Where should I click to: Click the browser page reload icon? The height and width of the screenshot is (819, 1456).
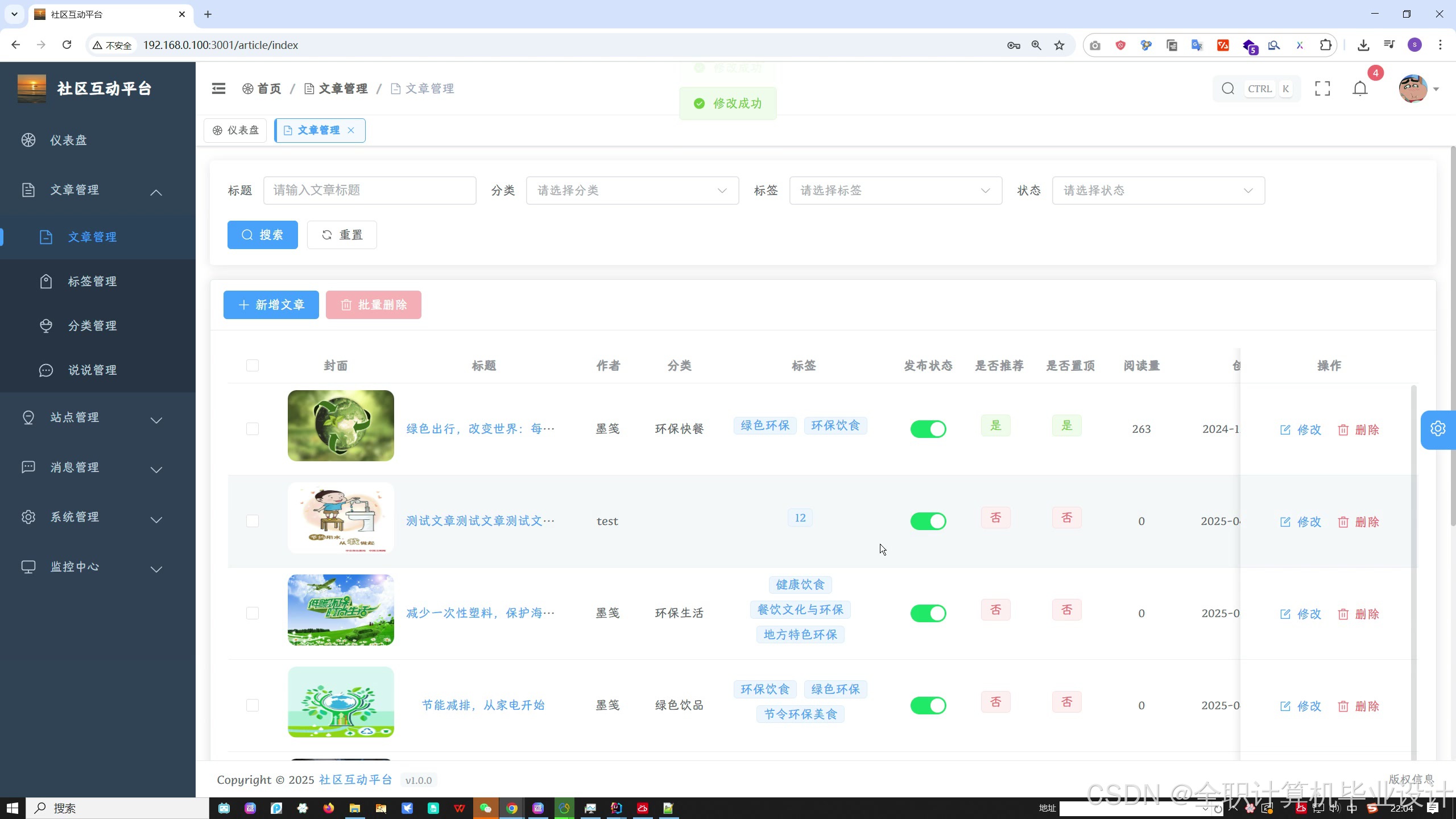(x=67, y=45)
